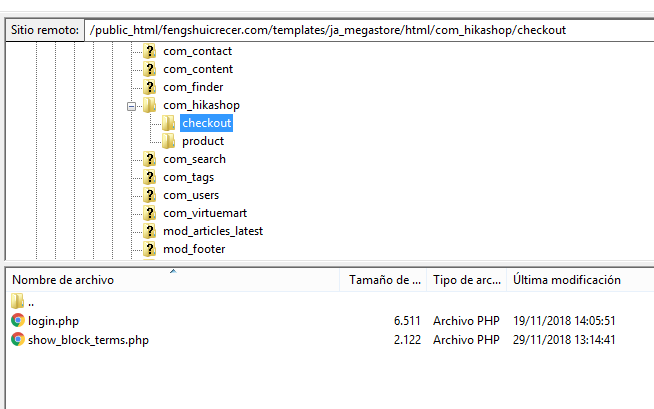Select the show_block_terms.php file
The height and width of the screenshot is (409, 654).
pos(88,340)
